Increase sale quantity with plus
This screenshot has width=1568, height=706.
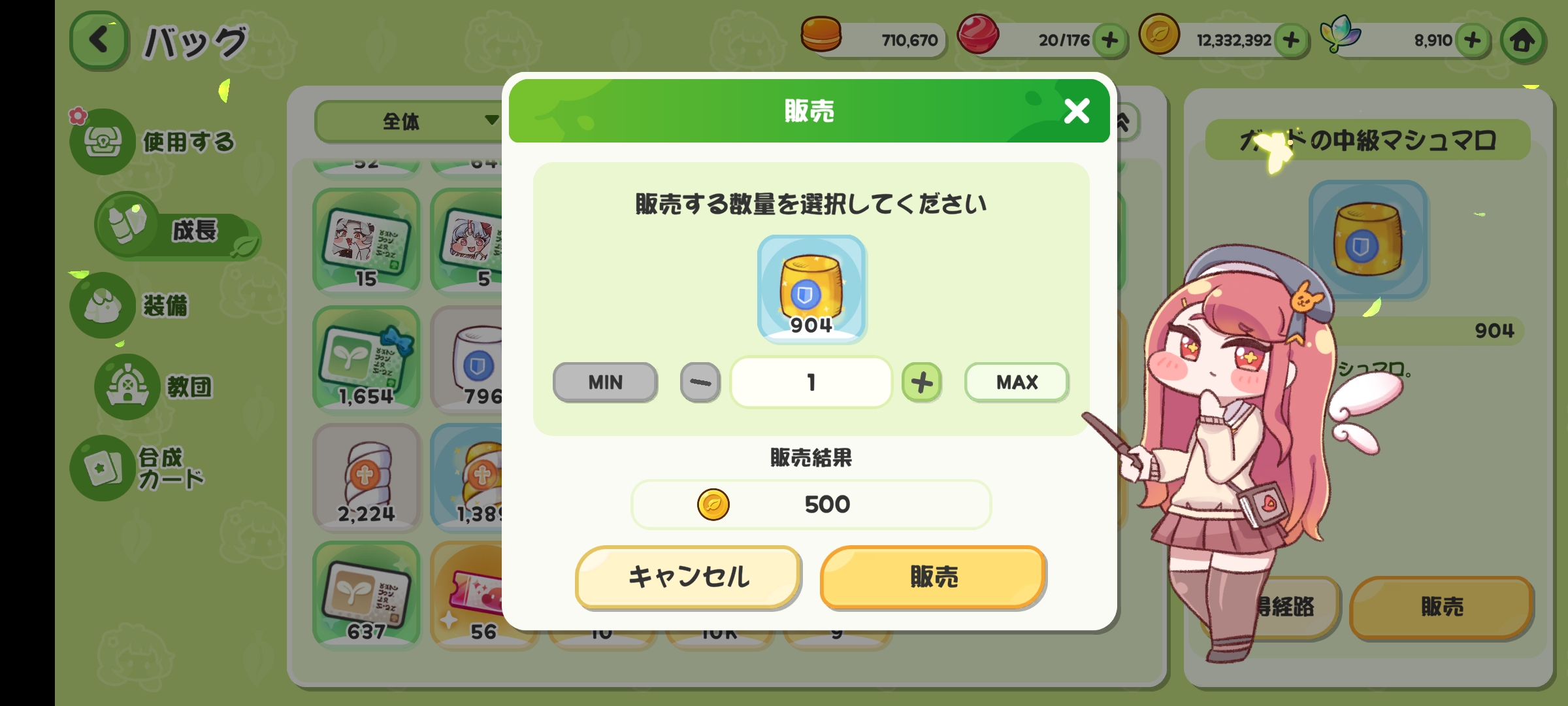pyautogui.click(x=921, y=382)
